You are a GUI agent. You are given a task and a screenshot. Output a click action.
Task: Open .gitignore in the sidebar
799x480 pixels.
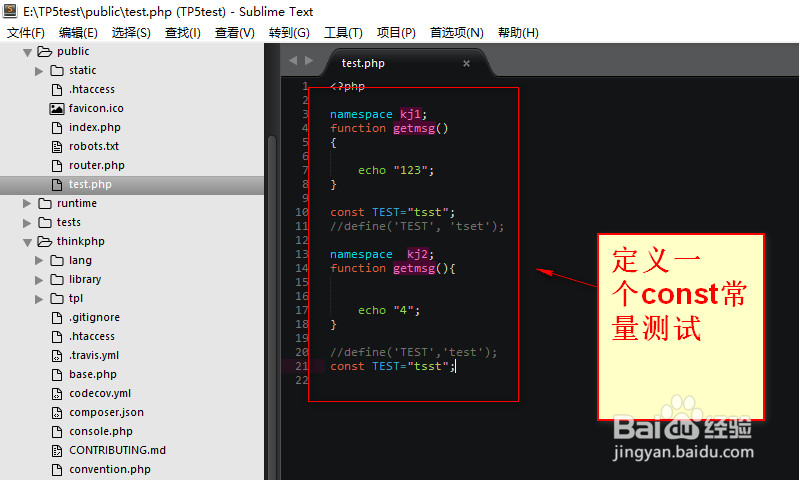point(94,317)
